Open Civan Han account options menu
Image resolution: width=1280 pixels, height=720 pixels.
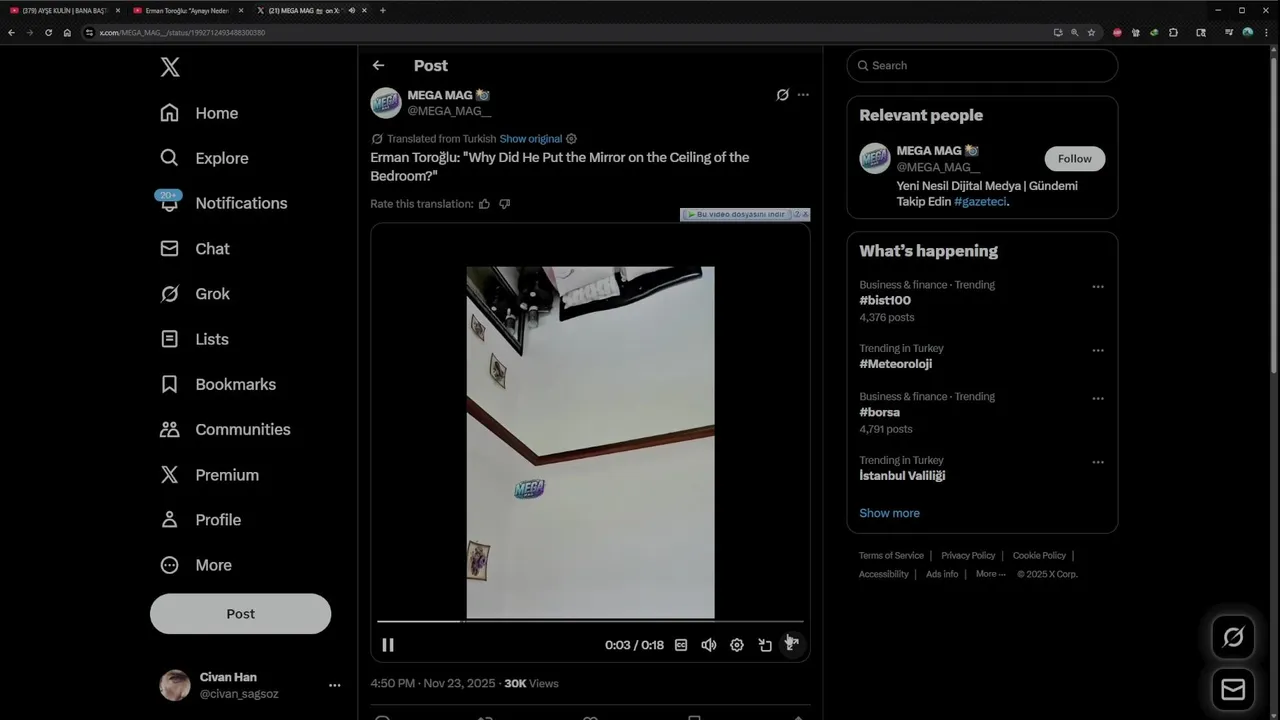[334, 685]
